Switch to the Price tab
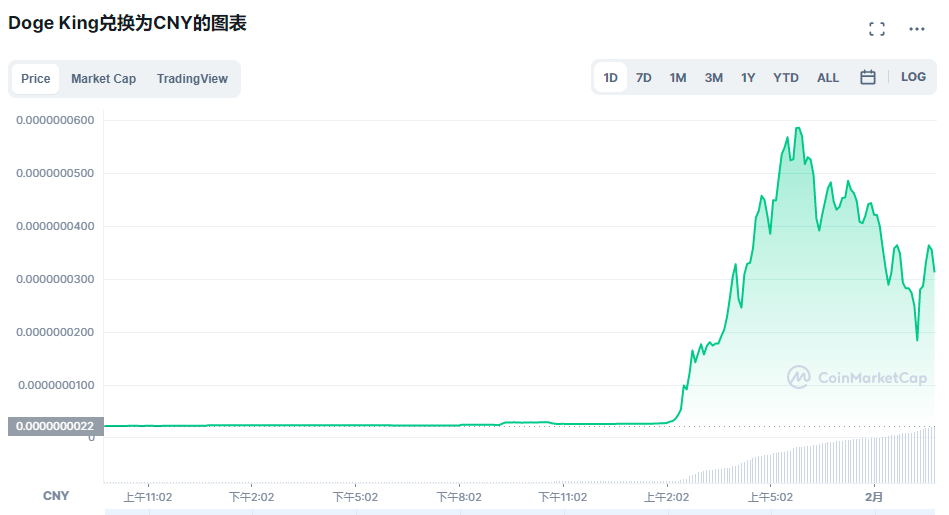This screenshot has height=515, width=949. pyautogui.click(x=36, y=79)
